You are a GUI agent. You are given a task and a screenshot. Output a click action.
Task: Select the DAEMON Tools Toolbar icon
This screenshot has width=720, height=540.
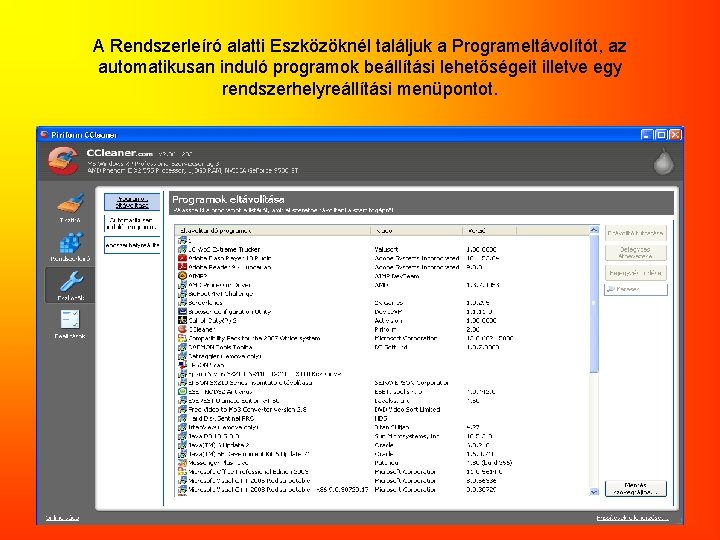pos(182,347)
